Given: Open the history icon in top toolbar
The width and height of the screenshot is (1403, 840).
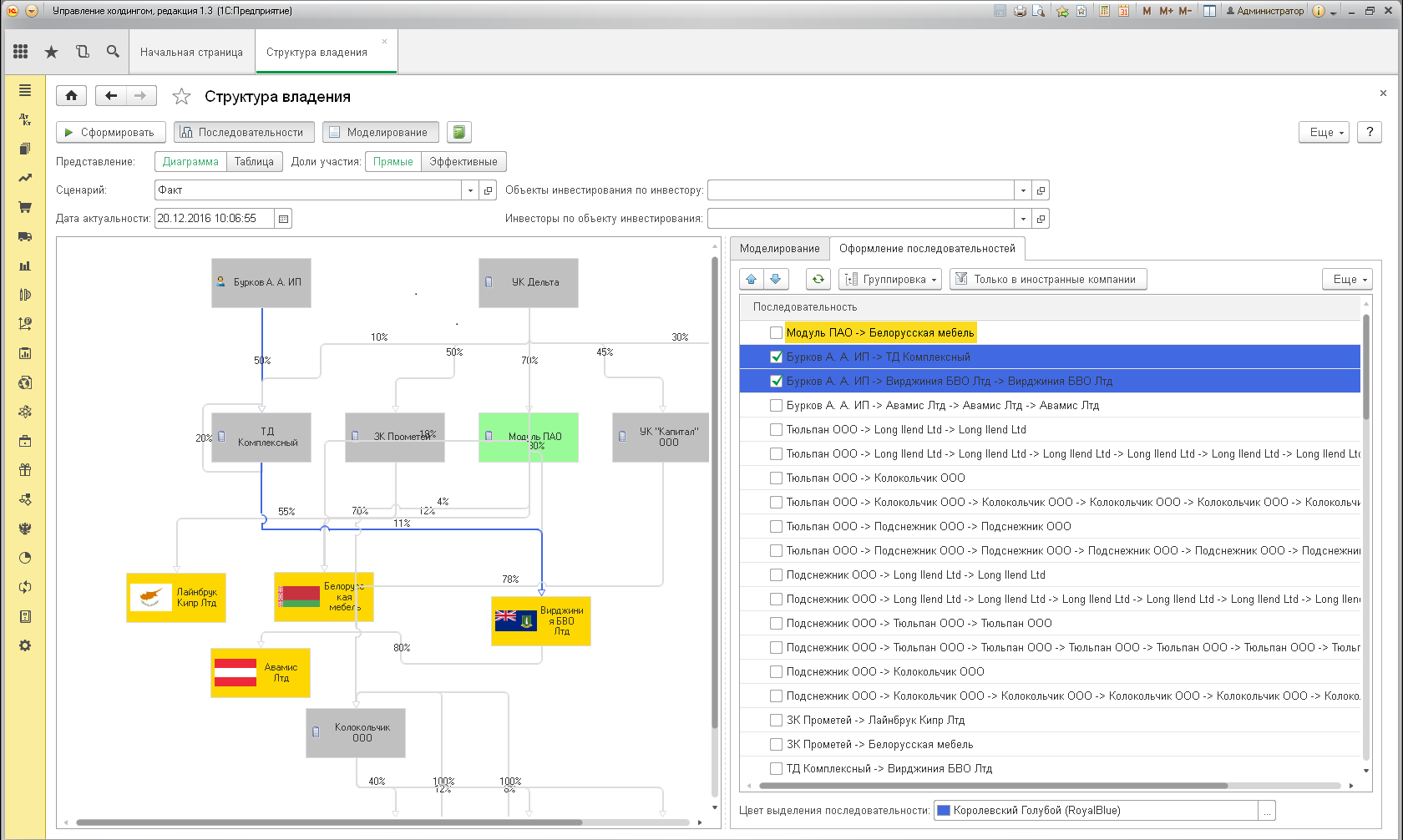Looking at the screenshot, I should pyautogui.click(x=82, y=52).
